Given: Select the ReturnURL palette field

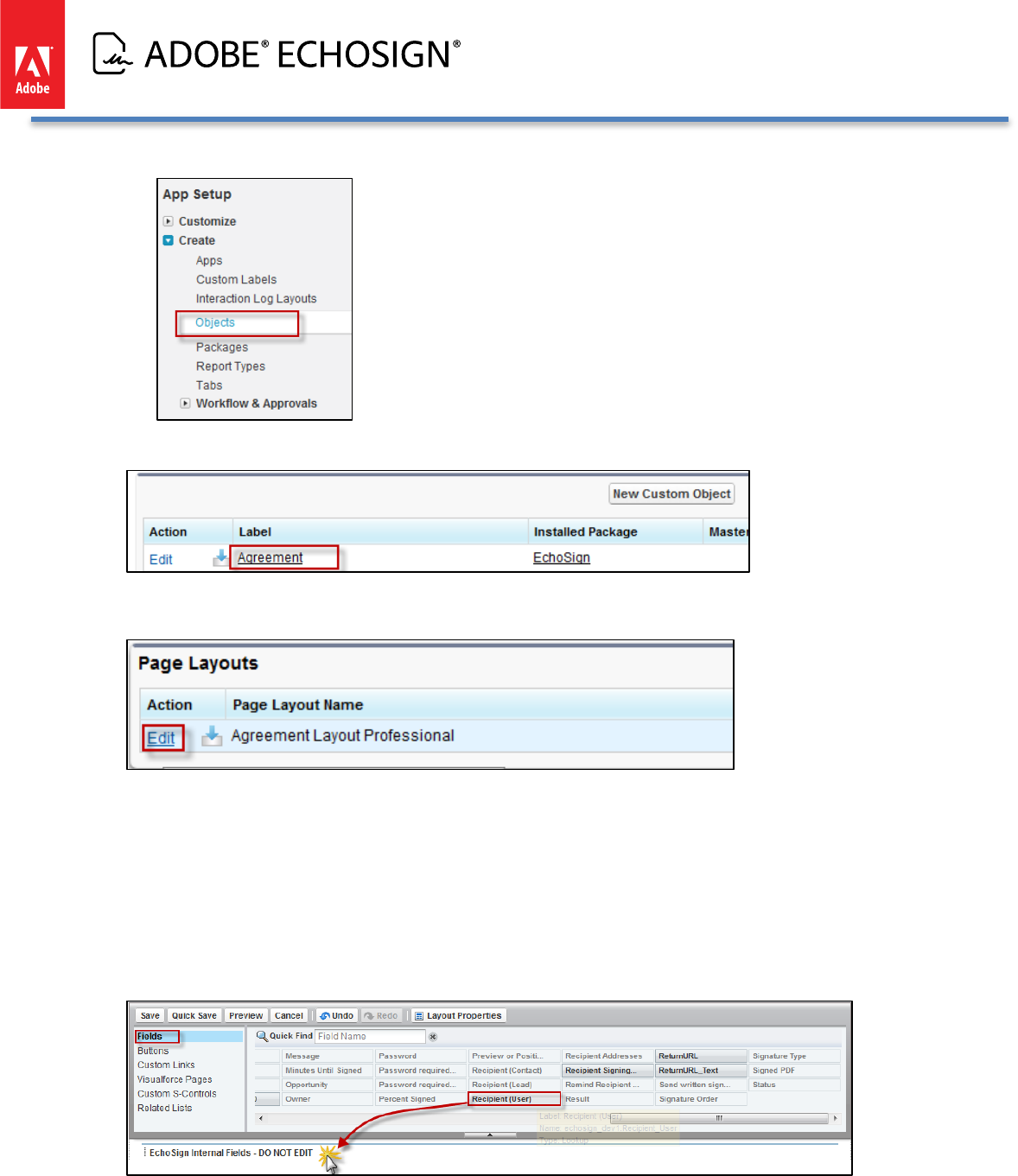Looking at the screenshot, I should pyautogui.click(x=701, y=1056).
